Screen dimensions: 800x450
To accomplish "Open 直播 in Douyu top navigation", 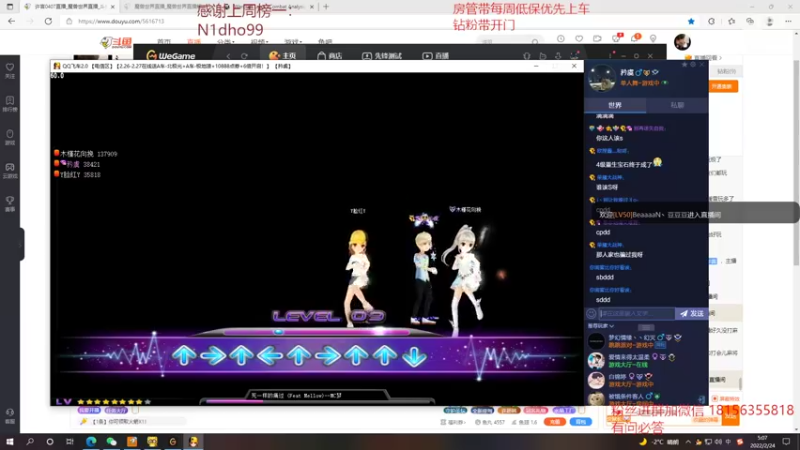I will pyautogui.click(x=194, y=42).
